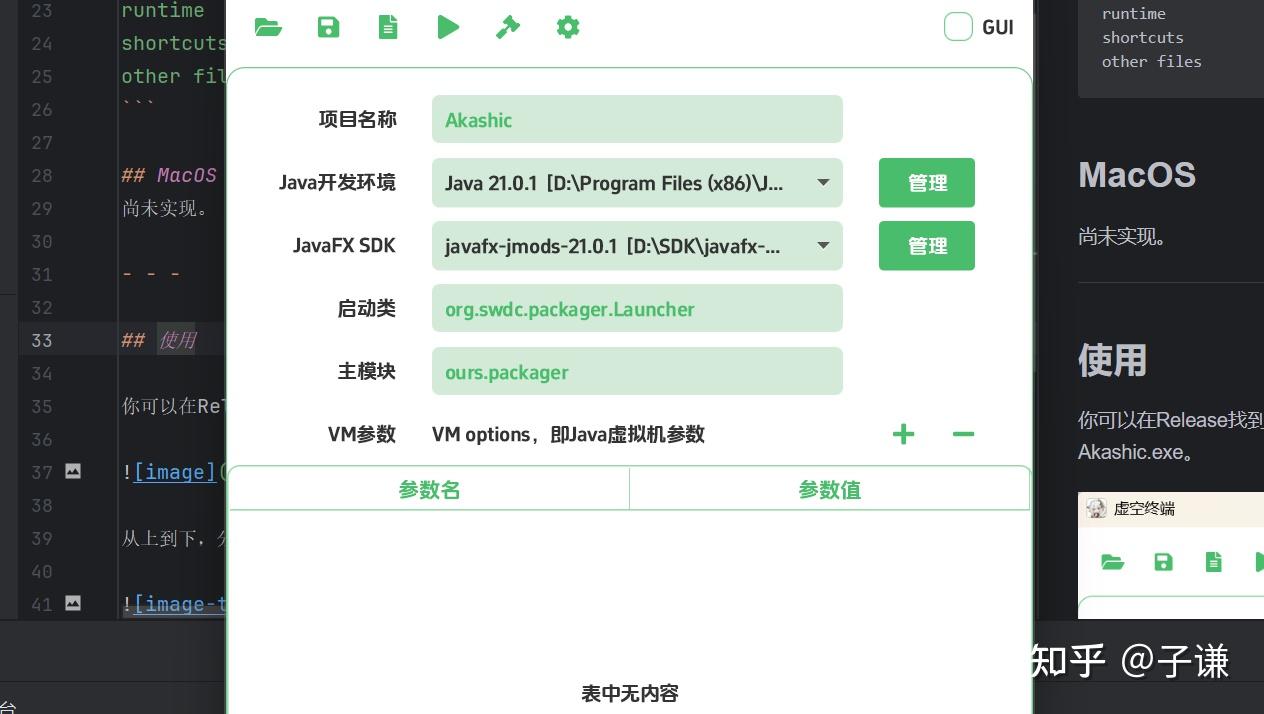
Task: Select editor line 37 image gutter icon
Action: click(x=73, y=470)
